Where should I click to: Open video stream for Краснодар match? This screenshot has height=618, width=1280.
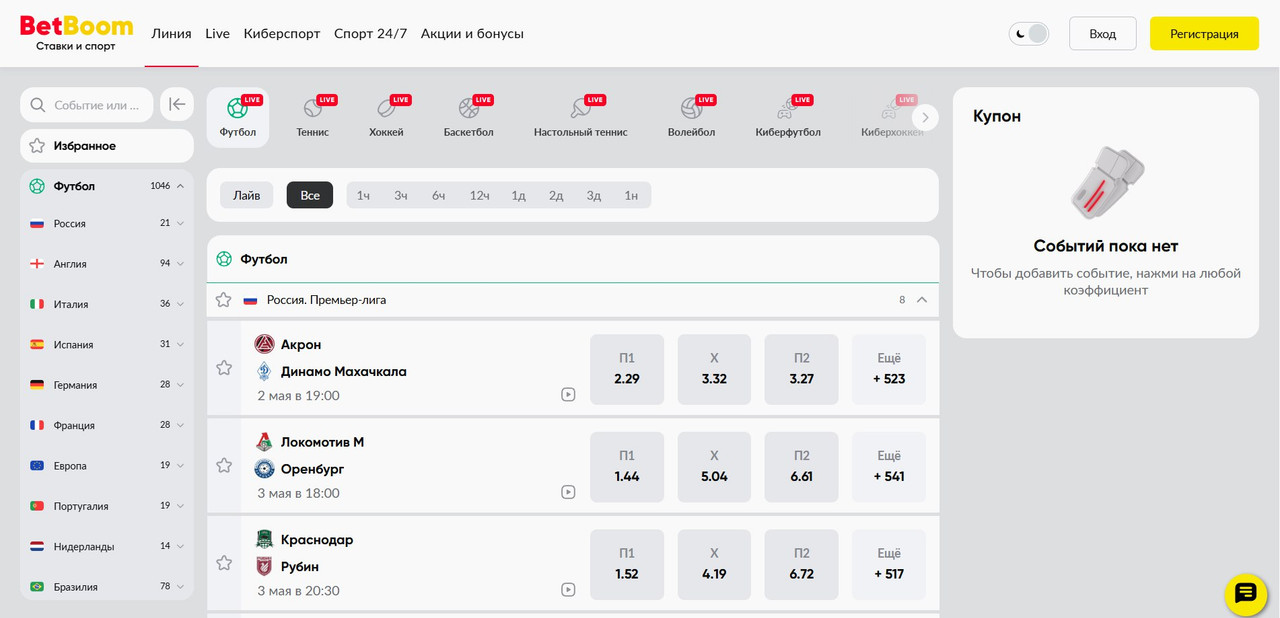point(568,590)
